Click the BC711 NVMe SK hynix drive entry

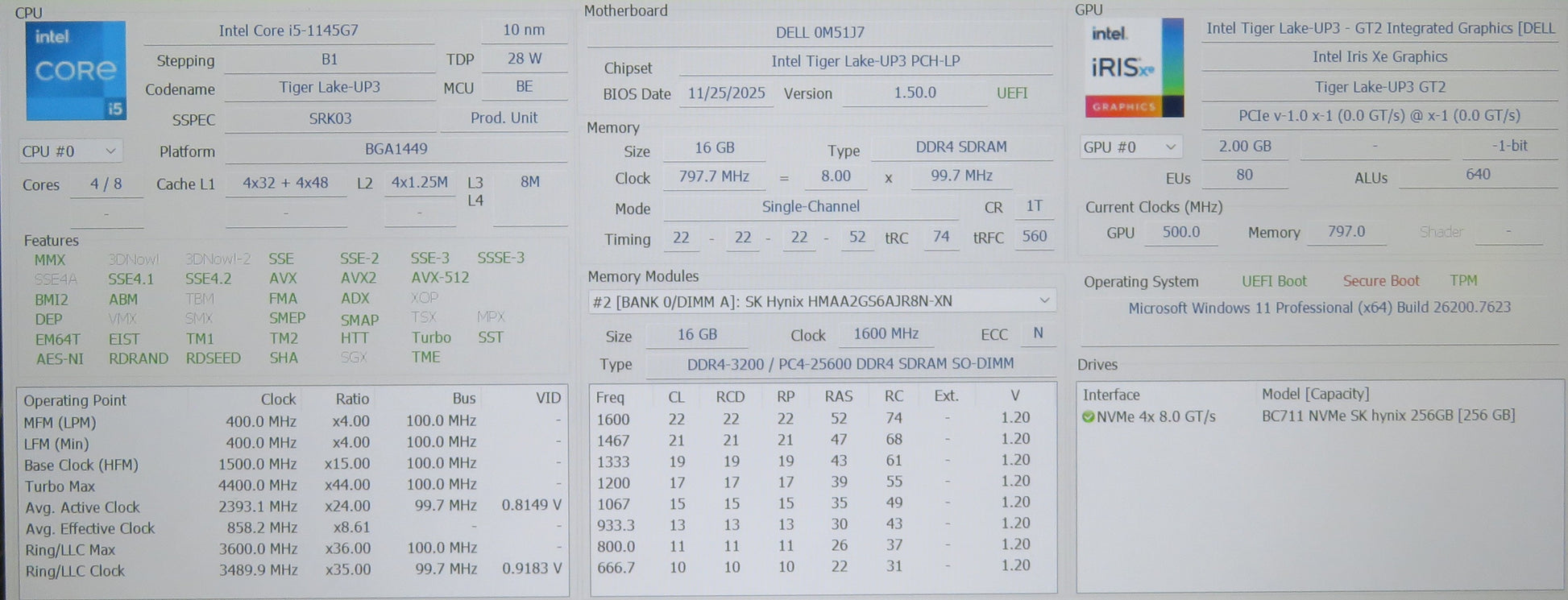coord(1388,416)
